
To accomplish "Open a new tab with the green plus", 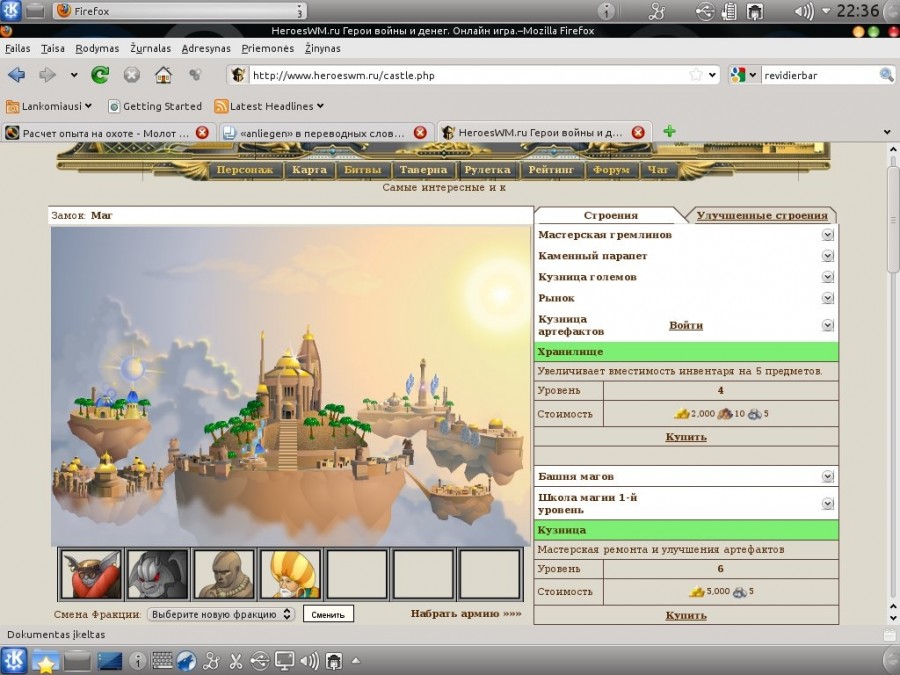I will click(669, 131).
